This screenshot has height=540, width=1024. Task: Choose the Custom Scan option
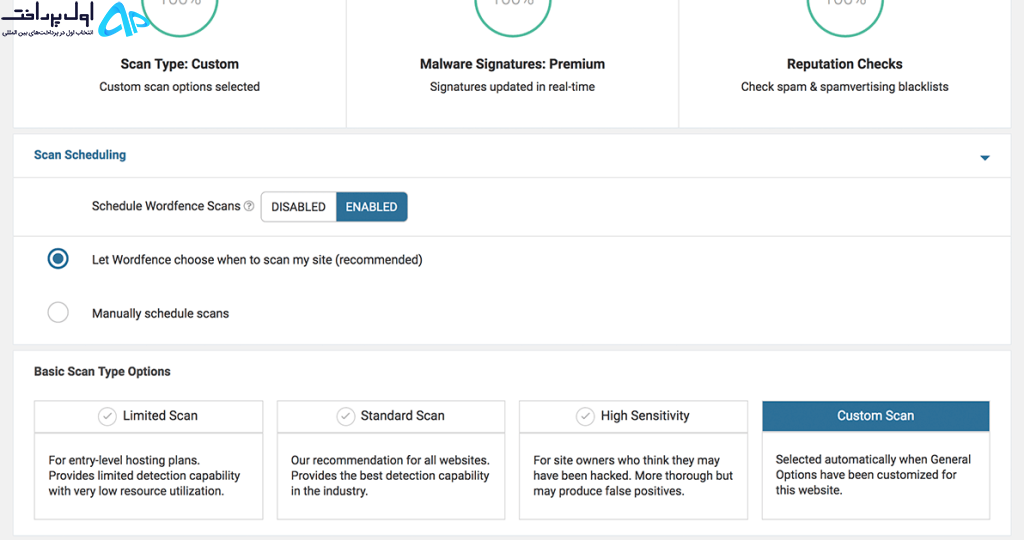click(876, 416)
